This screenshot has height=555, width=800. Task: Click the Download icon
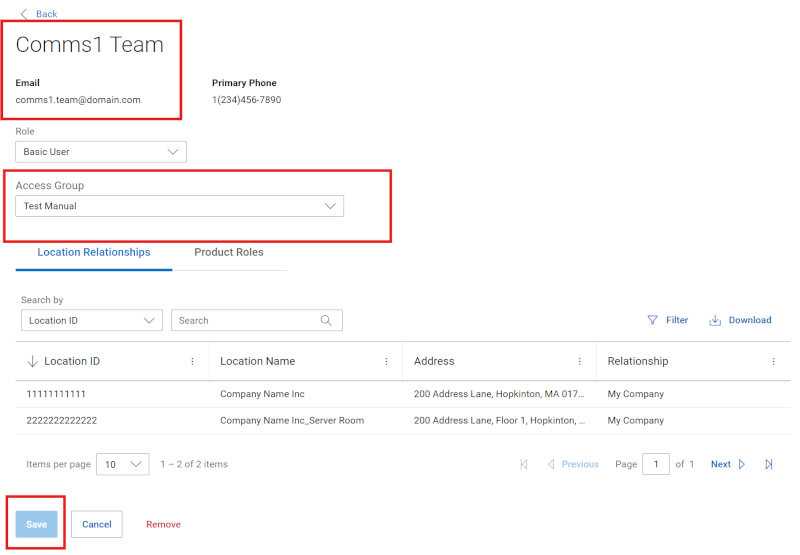[x=715, y=321]
